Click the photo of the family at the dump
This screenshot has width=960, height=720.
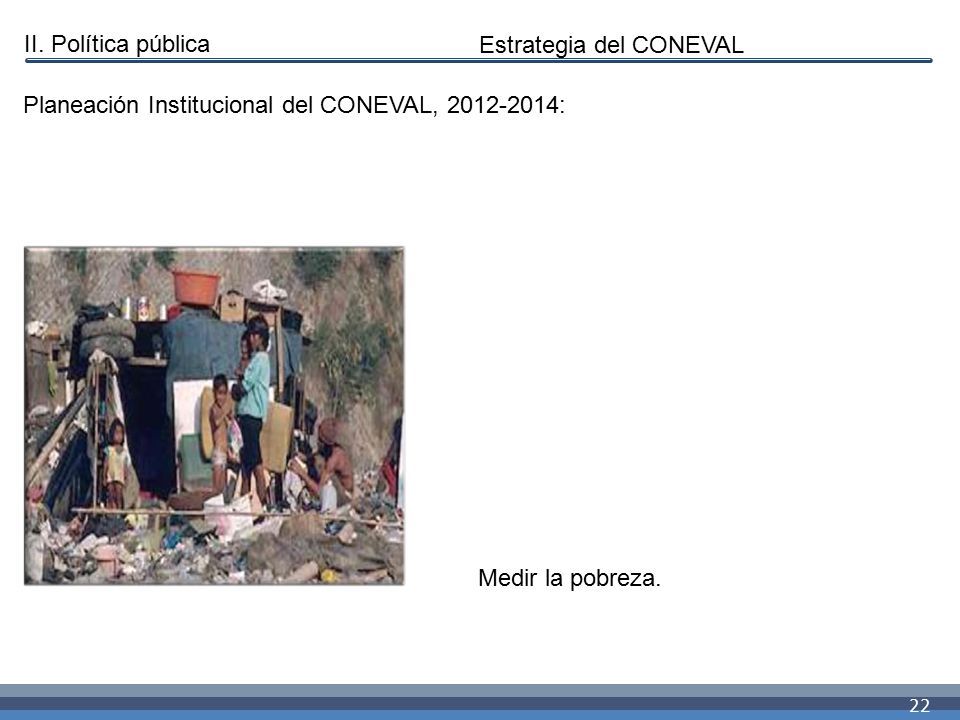[x=214, y=416]
